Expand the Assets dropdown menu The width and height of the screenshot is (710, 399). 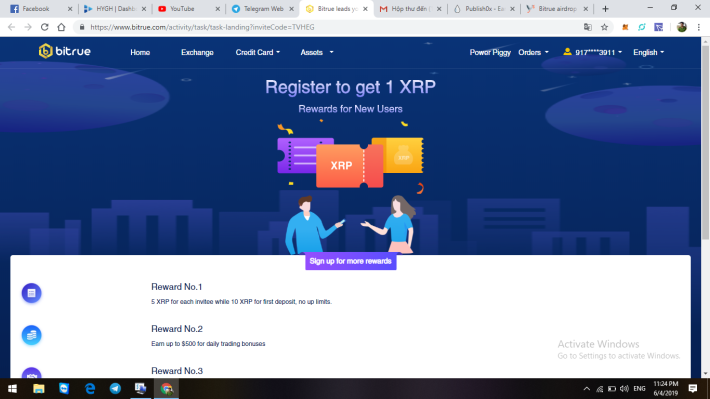pyautogui.click(x=317, y=53)
